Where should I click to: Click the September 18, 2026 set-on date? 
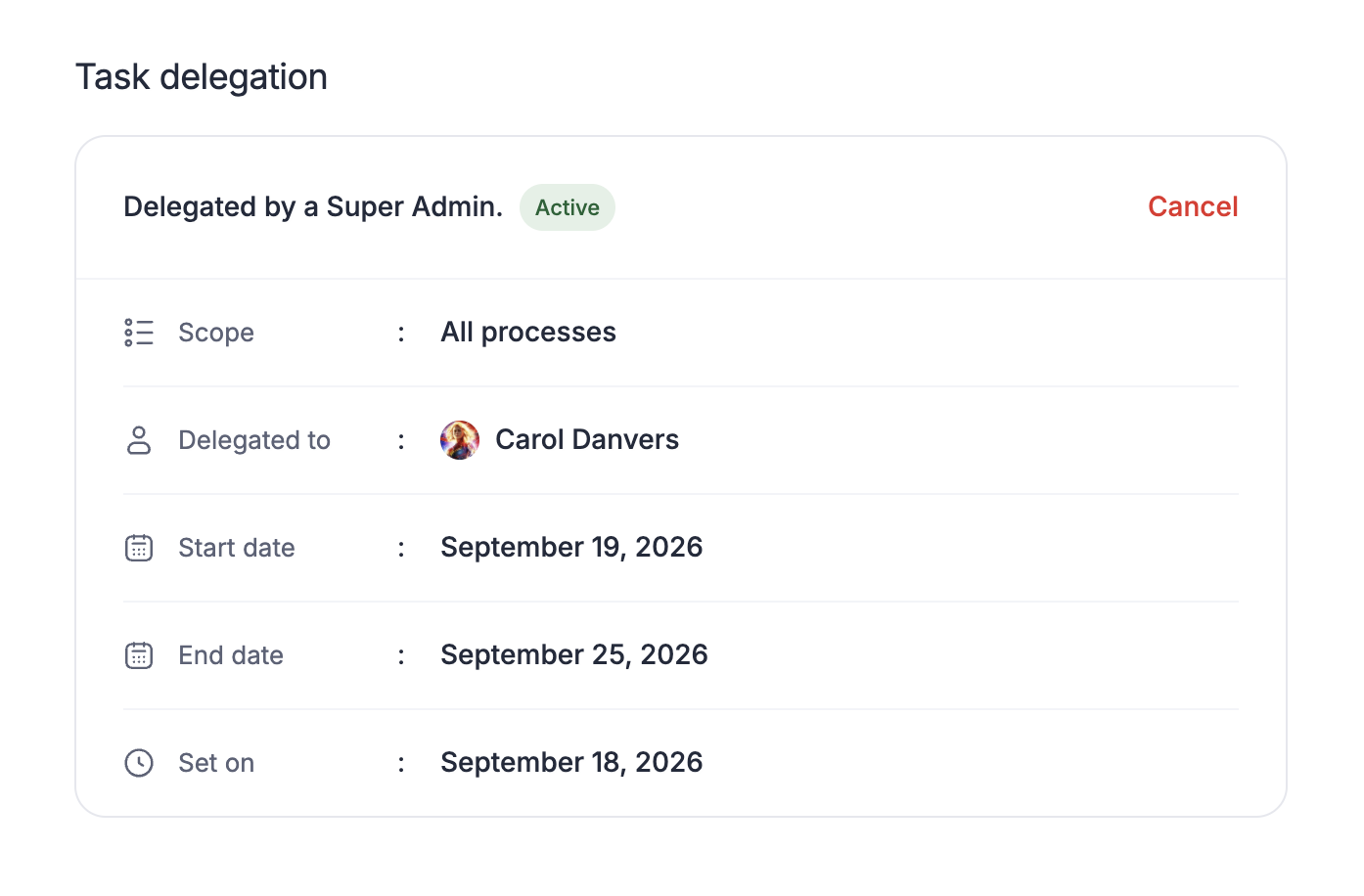(571, 763)
